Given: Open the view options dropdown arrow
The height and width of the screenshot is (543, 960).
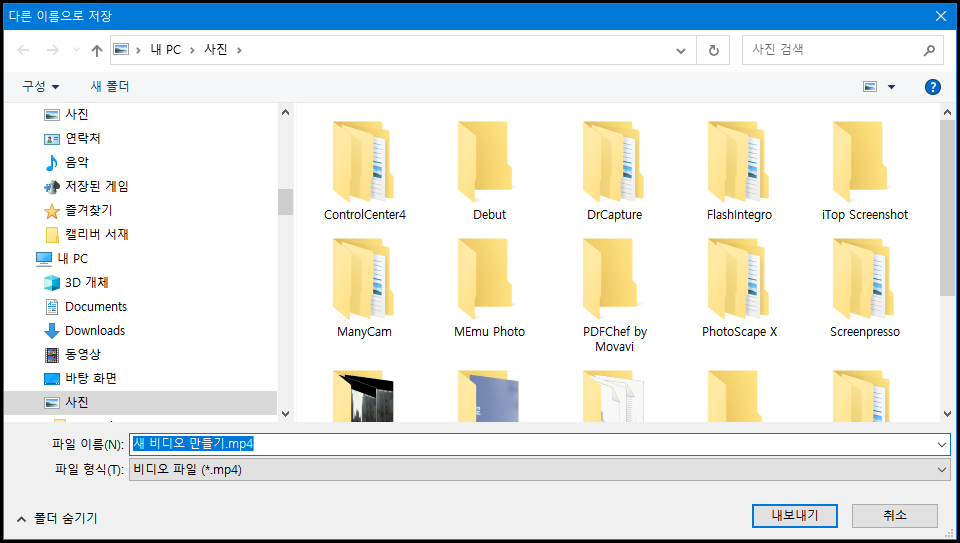Looking at the screenshot, I should click(891, 87).
